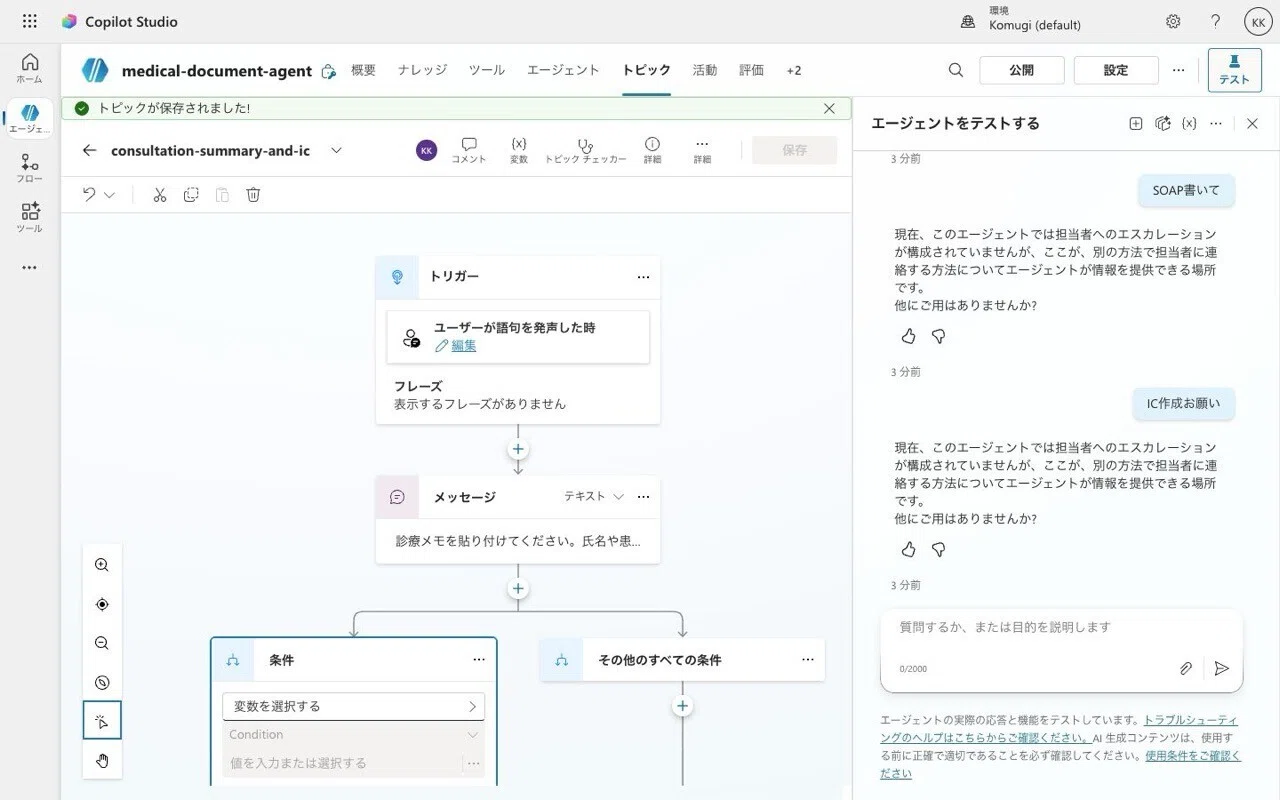This screenshot has width=1280, height=800.
Task: Switch to the 活動 tab
Action: 705,70
